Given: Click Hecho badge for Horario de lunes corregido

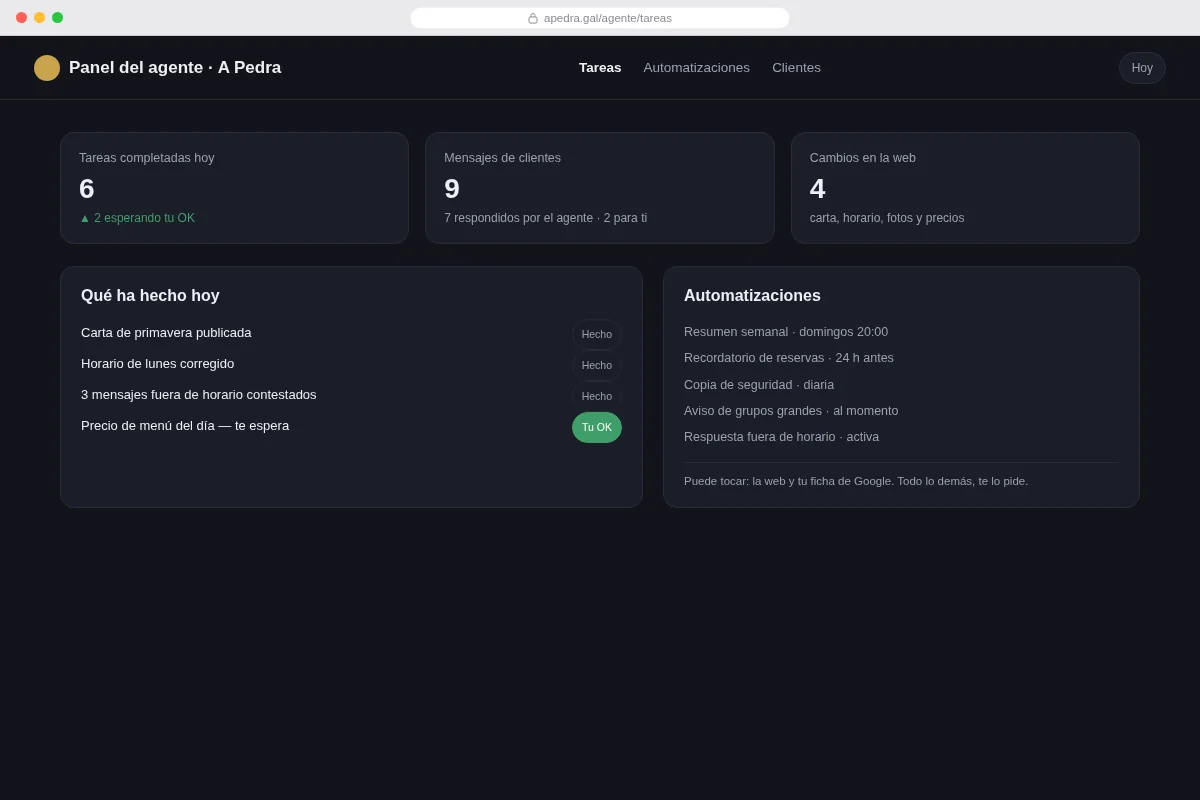Looking at the screenshot, I should tap(597, 365).
